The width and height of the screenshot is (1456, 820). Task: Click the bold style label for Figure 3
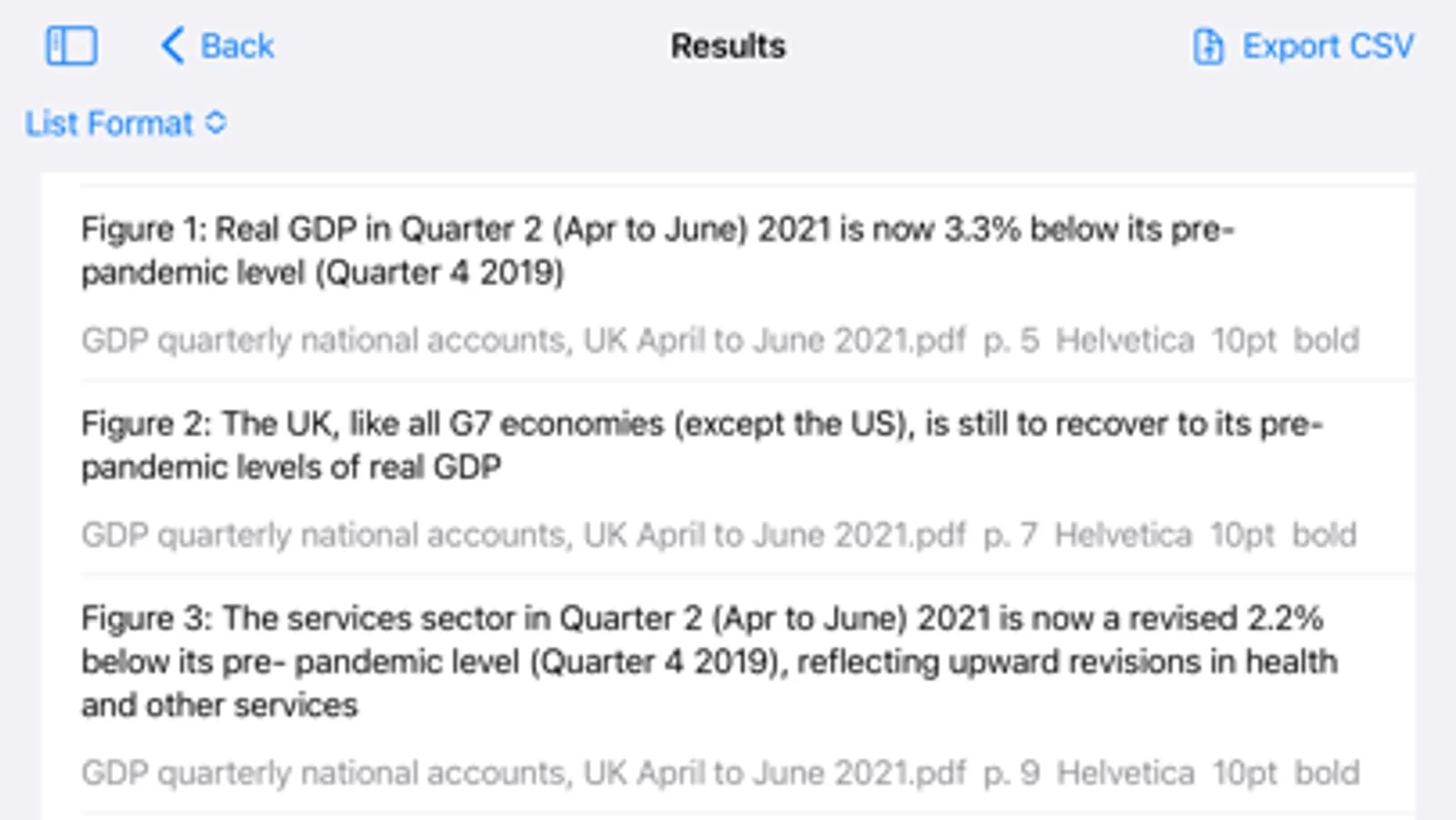pos(1327,773)
